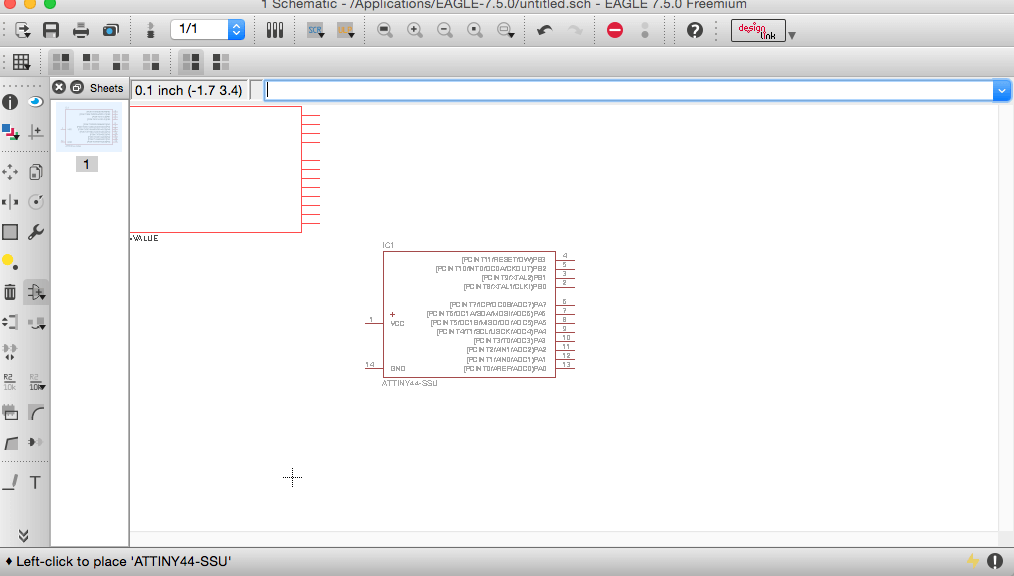
Task: Select the Copy tool
Action: pos(36,172)
